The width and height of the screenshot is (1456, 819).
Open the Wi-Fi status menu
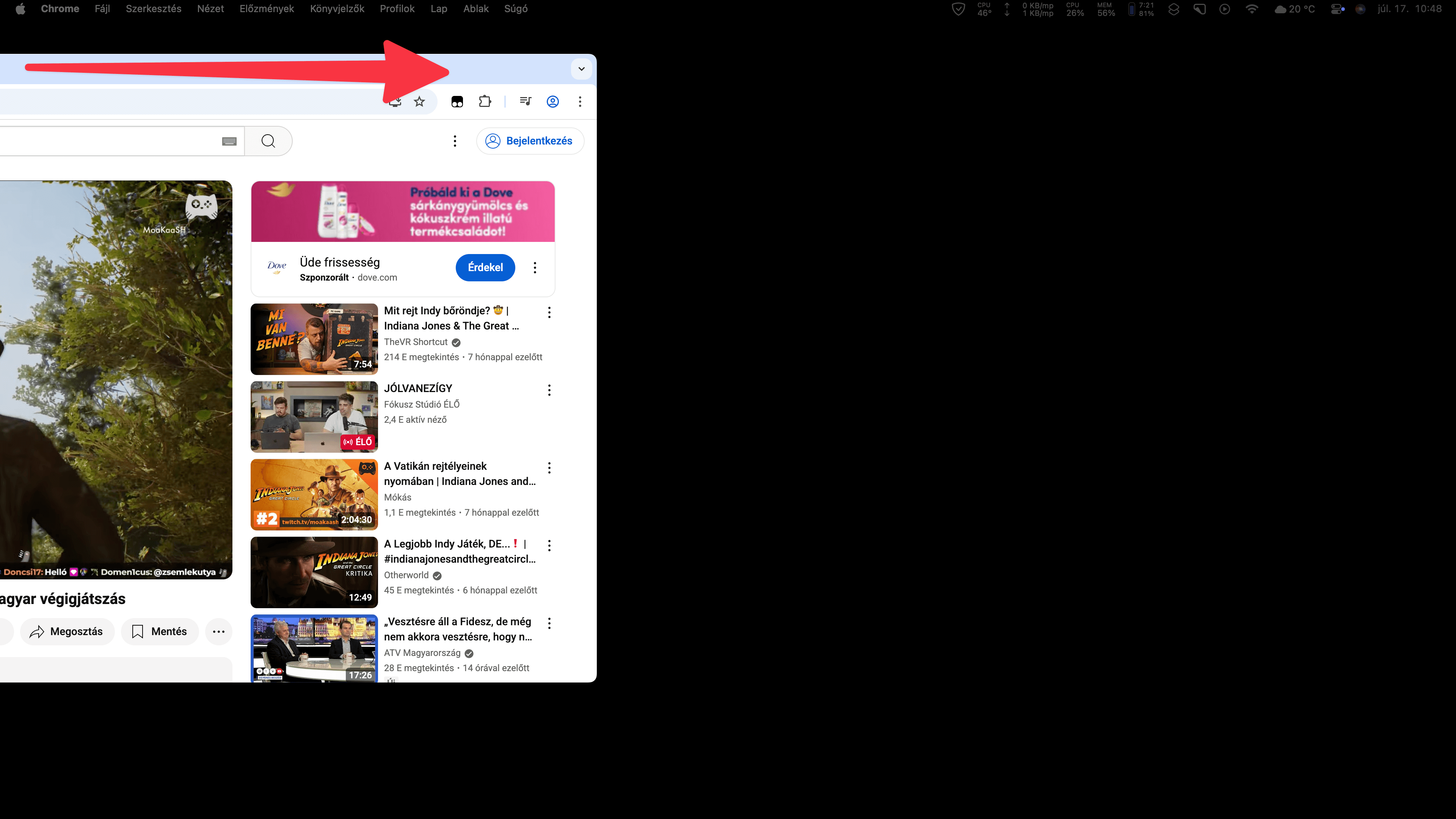click(1252, 9)
